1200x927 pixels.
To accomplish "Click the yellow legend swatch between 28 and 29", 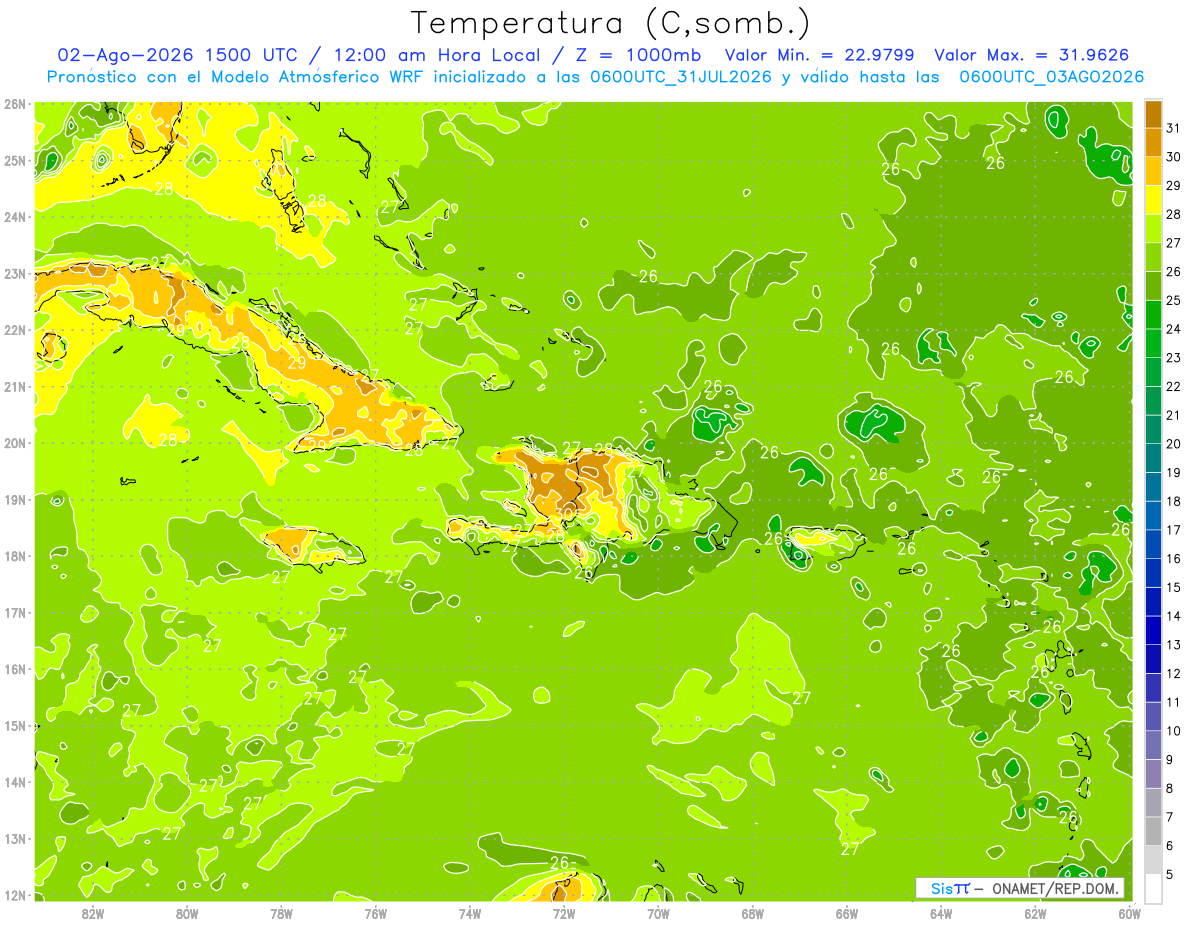I will 1154,200.
